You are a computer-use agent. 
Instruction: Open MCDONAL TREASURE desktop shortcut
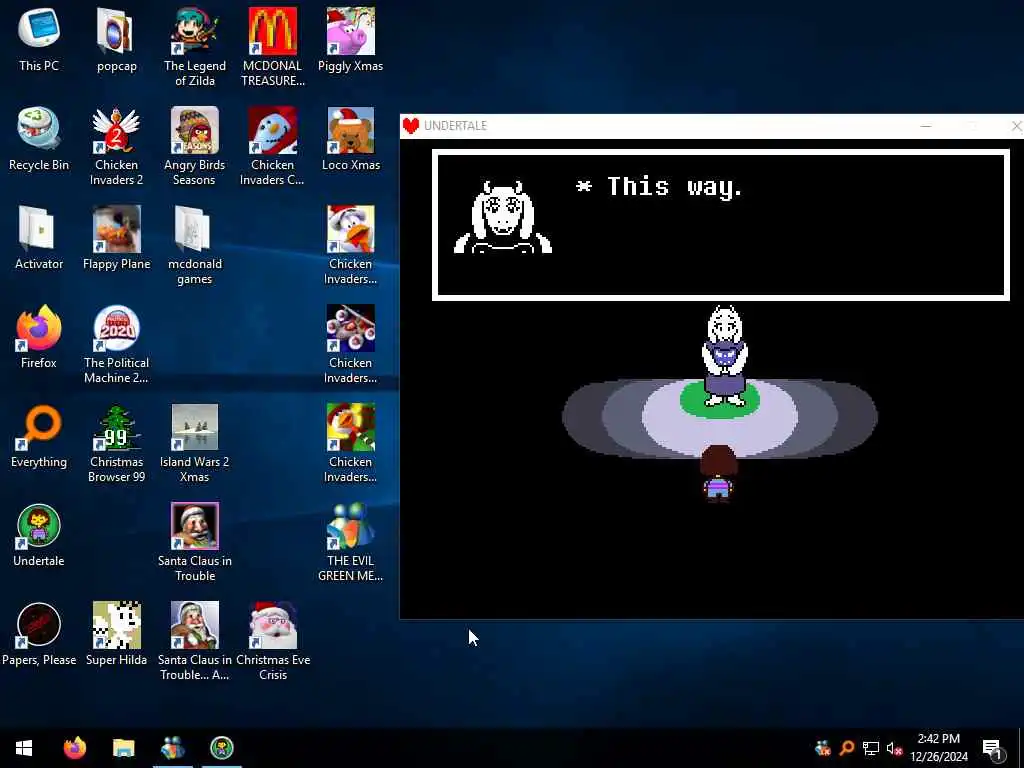pyautogui.click(x=272, y=47)
